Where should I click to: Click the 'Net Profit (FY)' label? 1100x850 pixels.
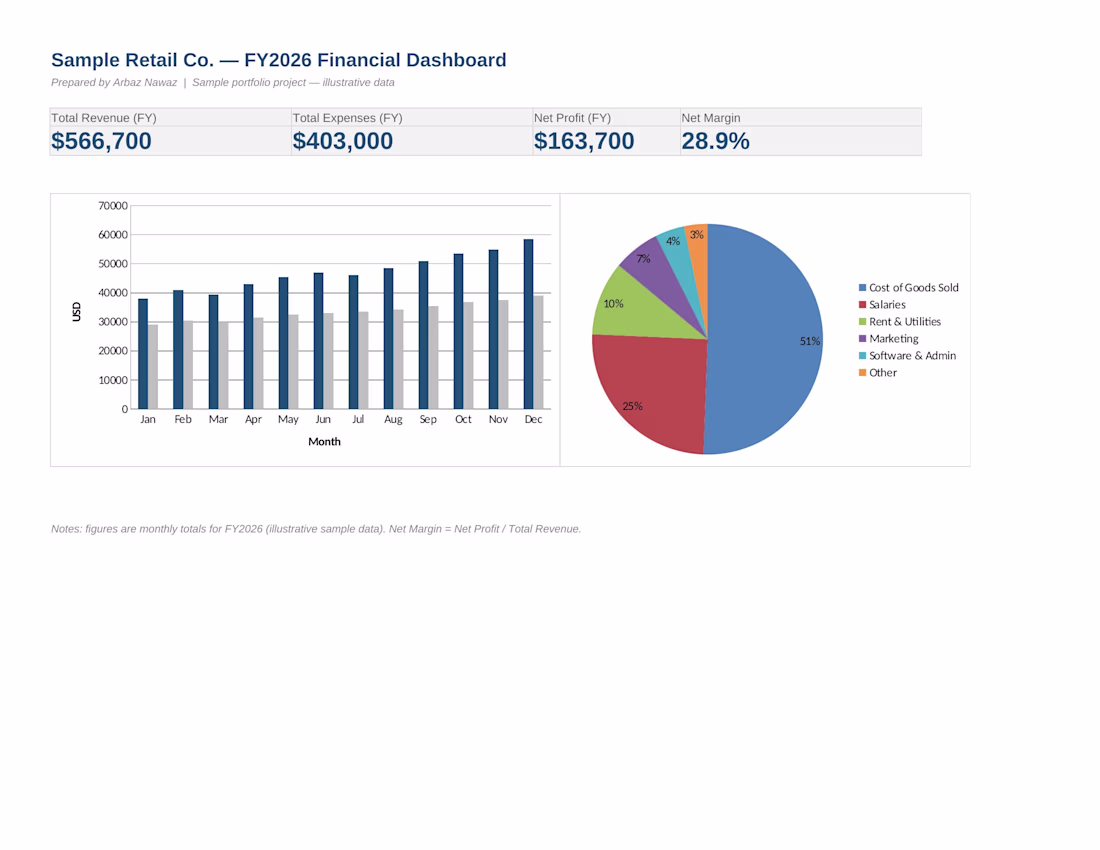[x=572, y=118]
